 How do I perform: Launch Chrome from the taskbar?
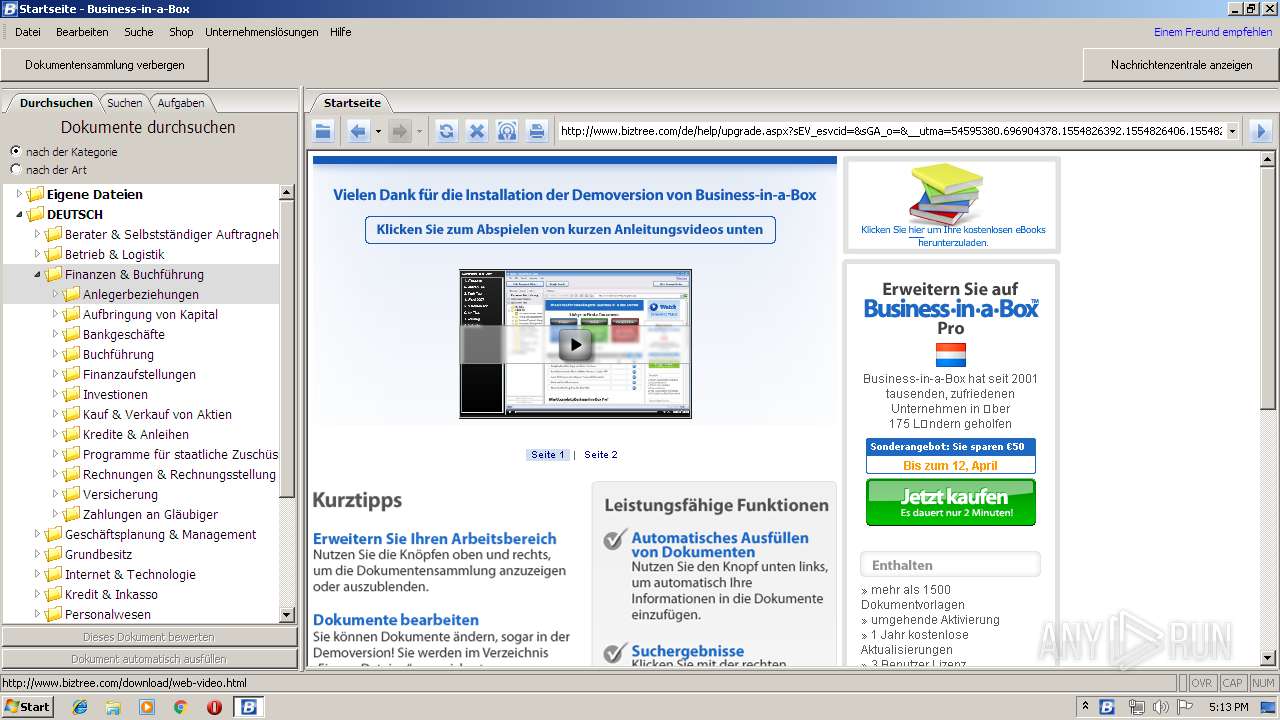click(x=180, y=707)
